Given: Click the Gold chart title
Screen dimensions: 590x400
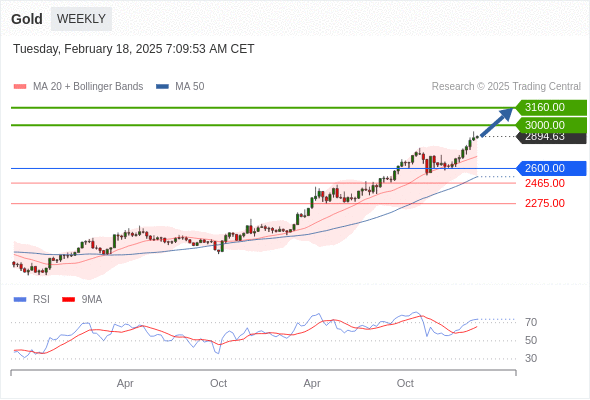Looking at the screenshot, I should click(x=27, y=19).
